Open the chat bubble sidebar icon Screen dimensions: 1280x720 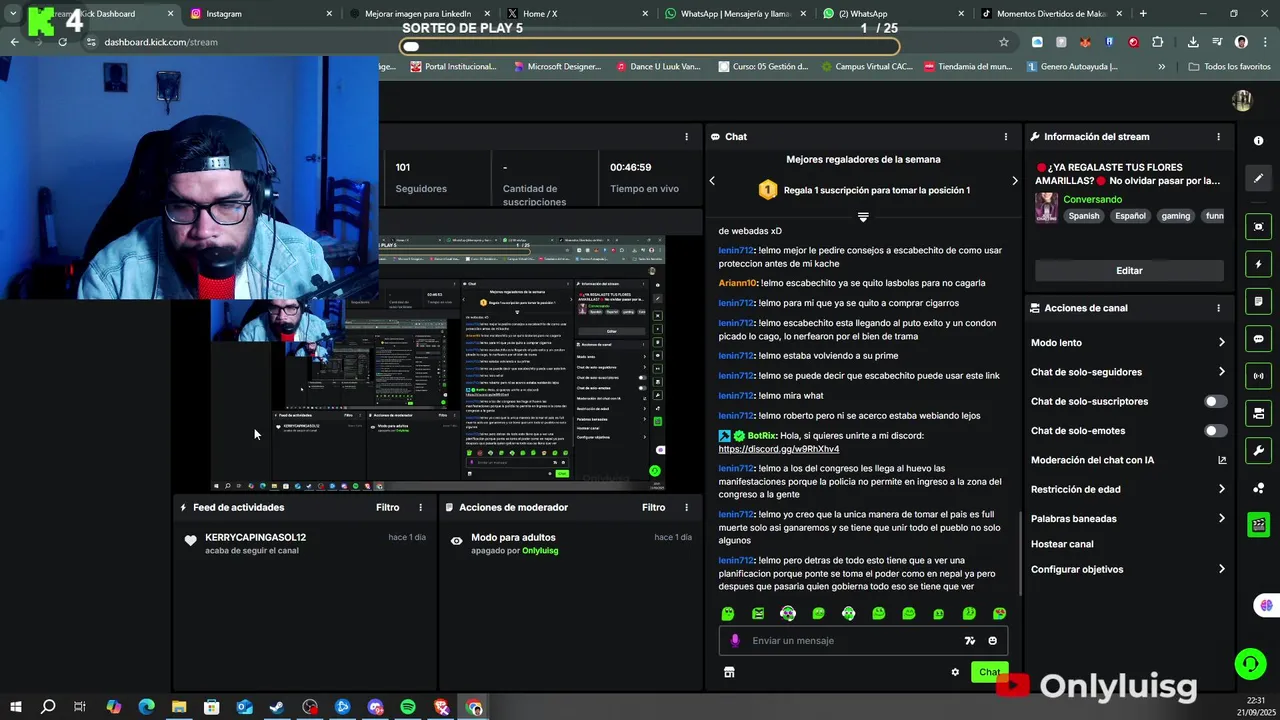pos(1259,339)
